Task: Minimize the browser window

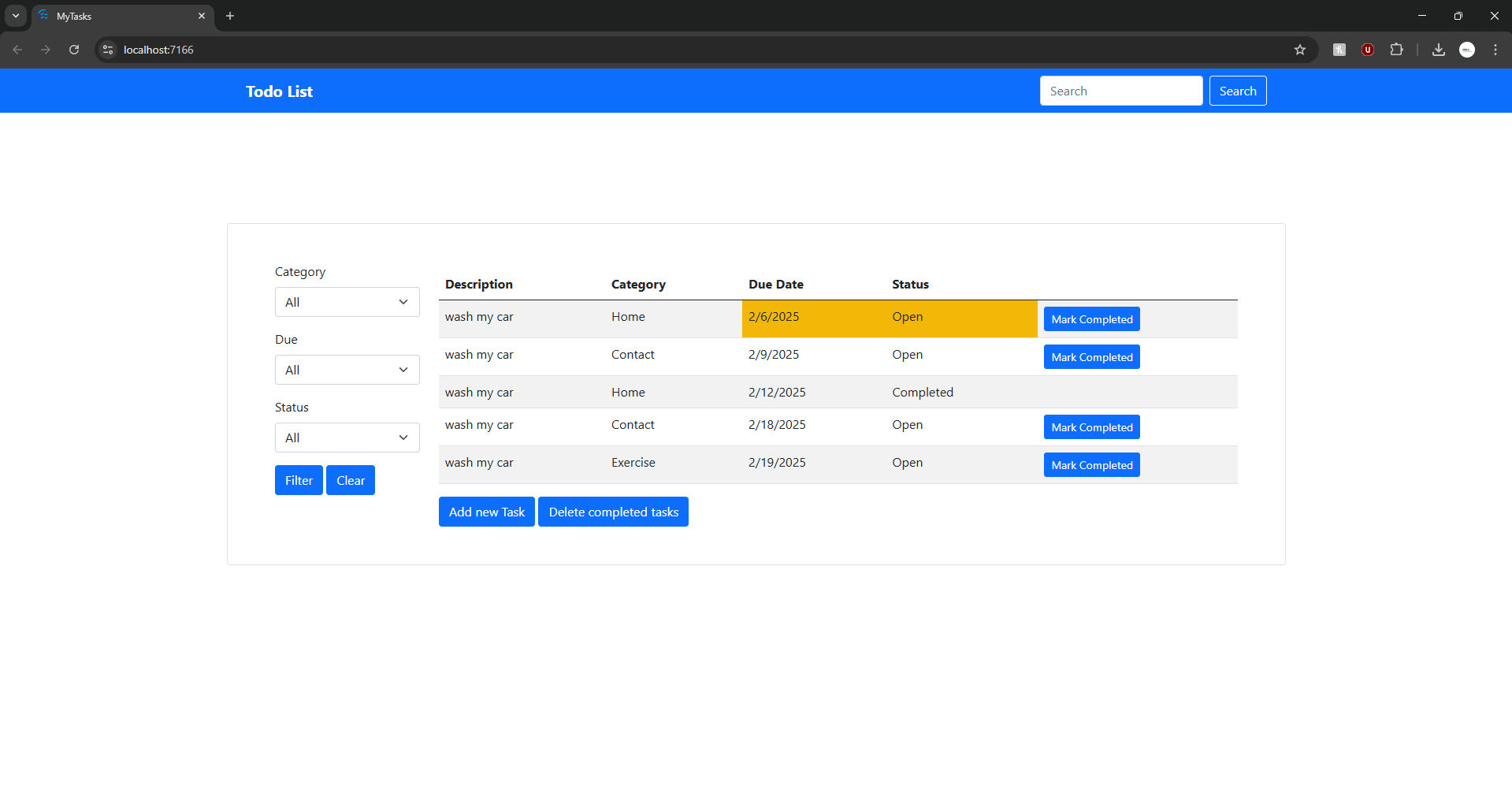Action: (x=1422, y=16)
